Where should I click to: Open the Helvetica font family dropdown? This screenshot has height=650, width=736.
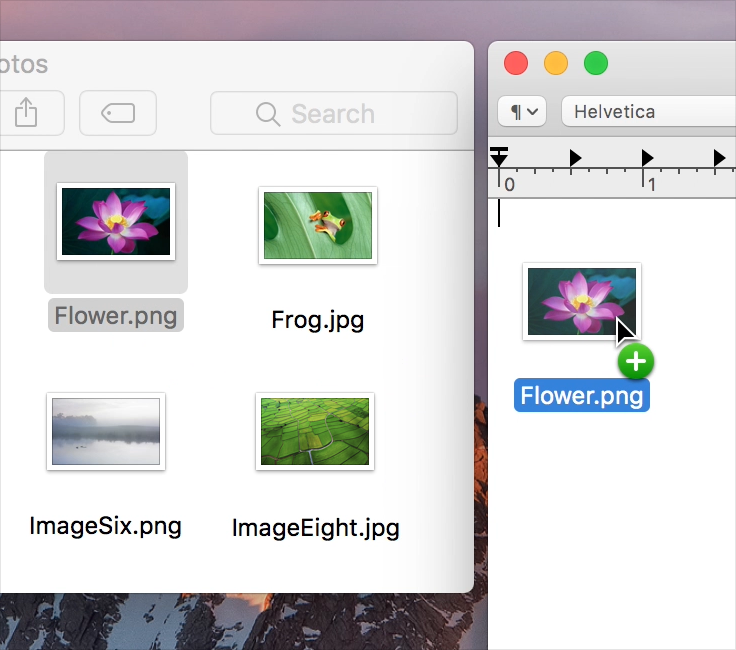pyautogui.click(x=649, y=112)
